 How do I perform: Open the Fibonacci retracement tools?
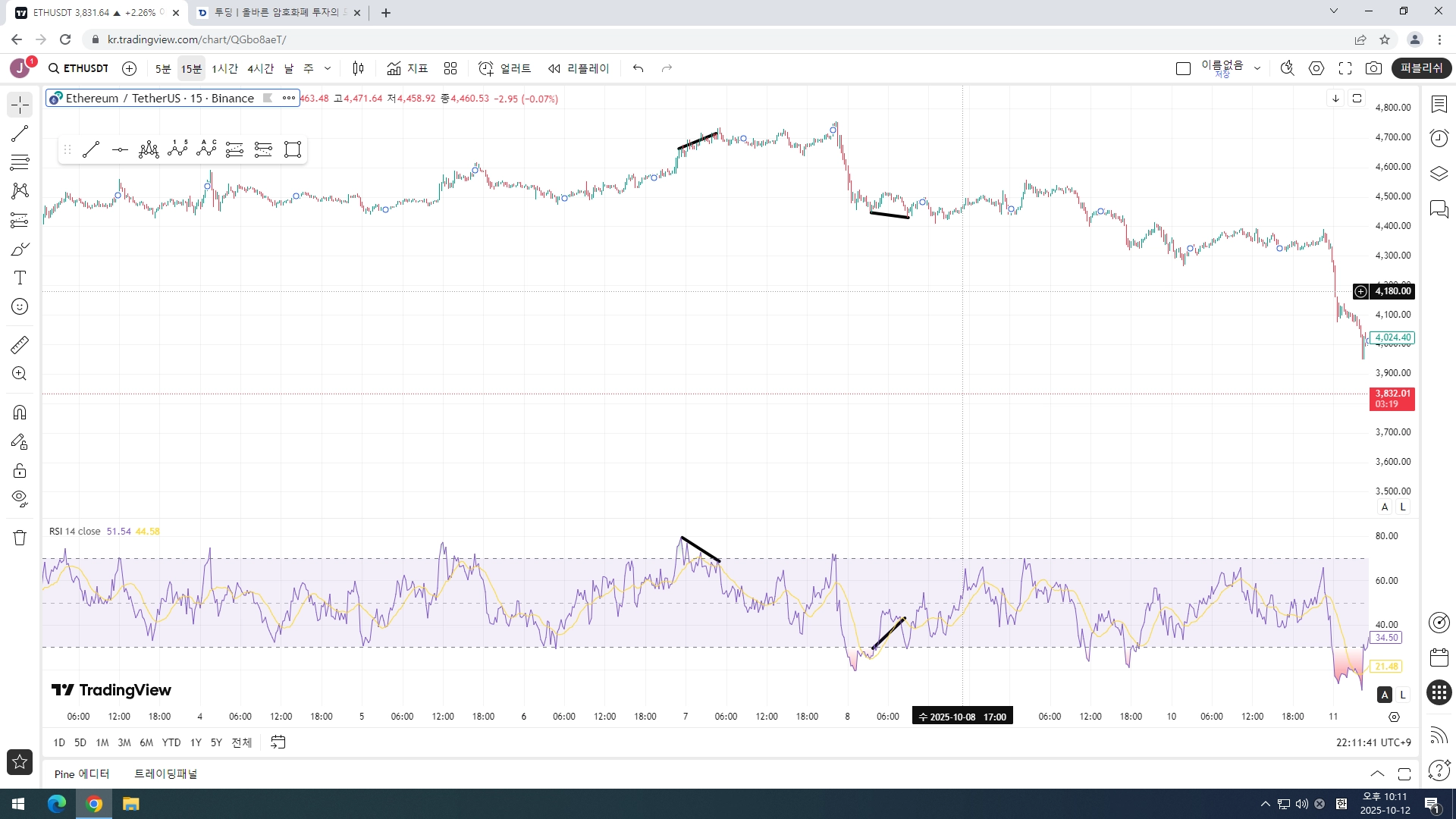pyautogui.click(x=20, y=162)
